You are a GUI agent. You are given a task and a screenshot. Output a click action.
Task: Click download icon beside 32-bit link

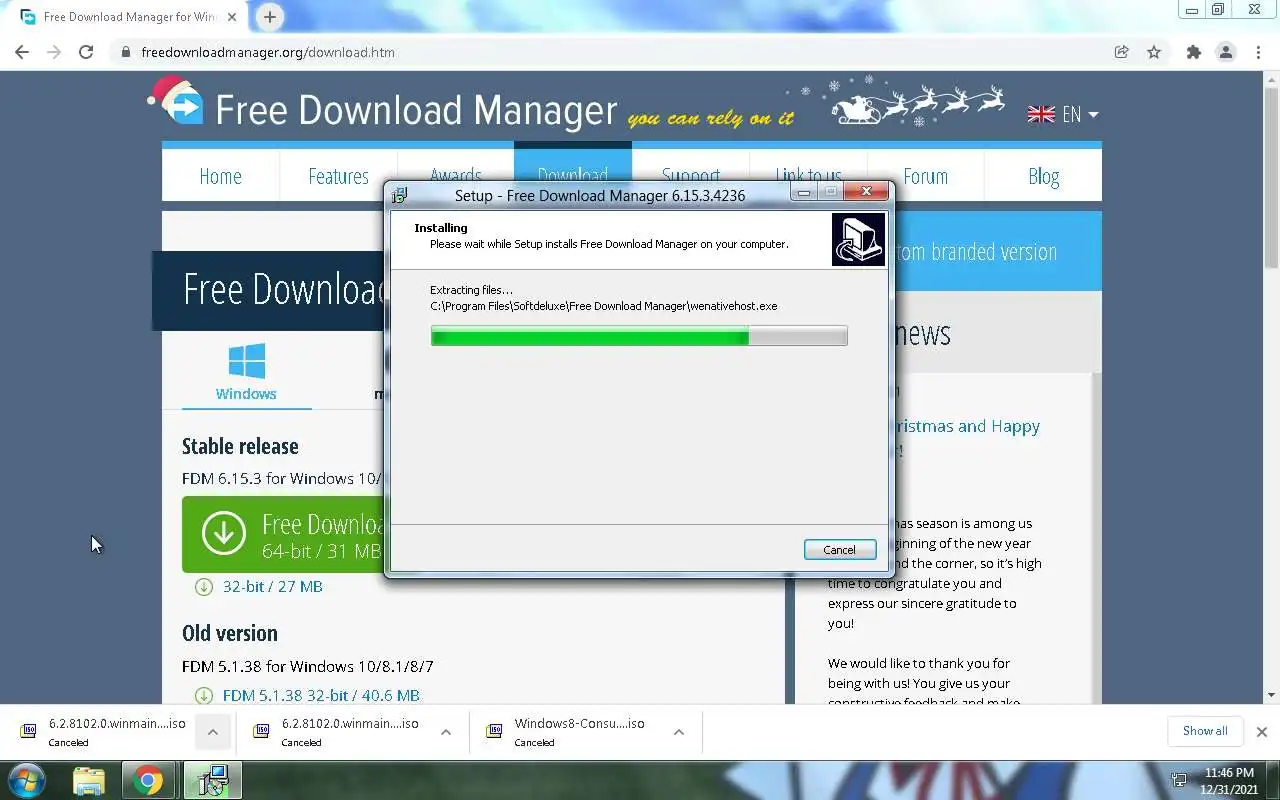(204, 587)
